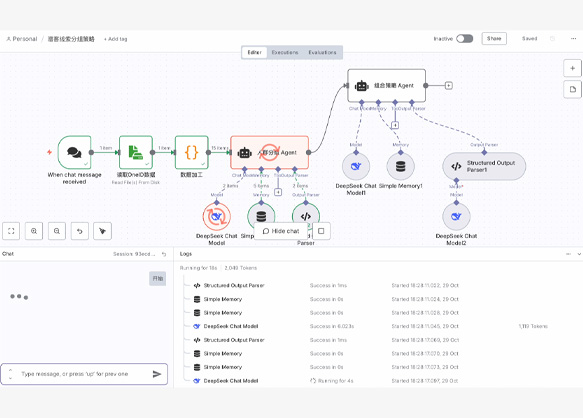
Task: Show the previous message with the up arrow in chat input
Action: click(10, 370)
